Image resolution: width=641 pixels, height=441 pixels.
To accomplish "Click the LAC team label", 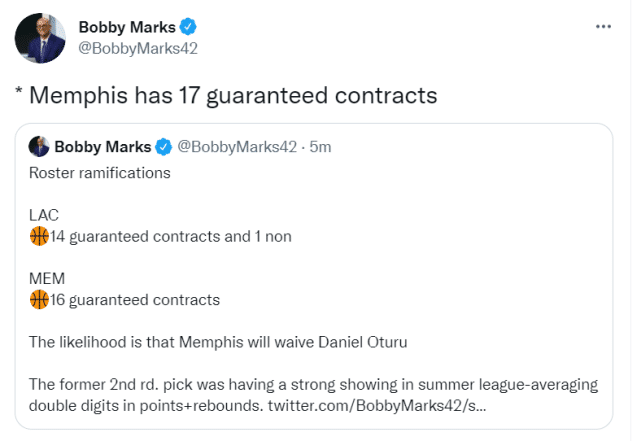I will pyautogui.click(x=44, y=215).
